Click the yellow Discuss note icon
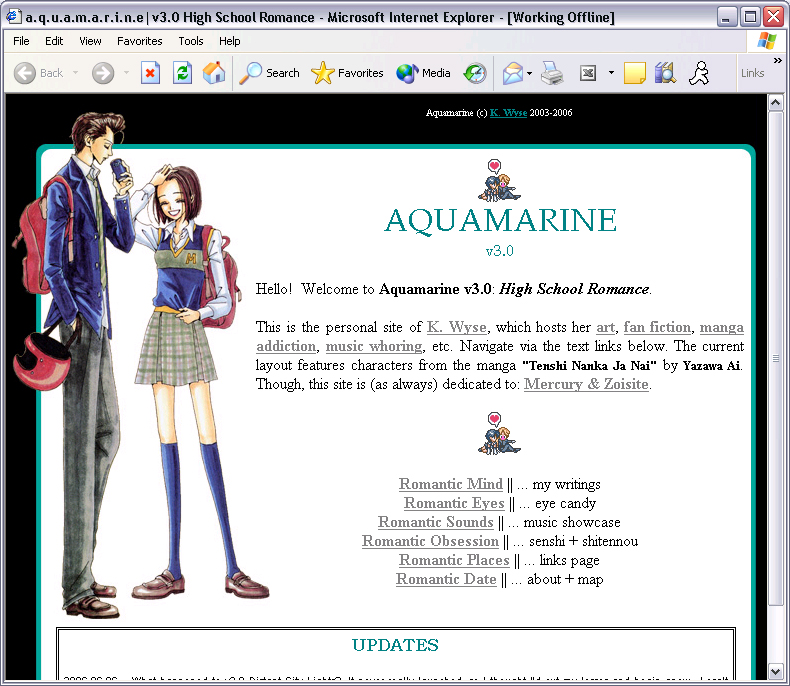The height and width of the screenshot is (686, 790). (x=634, y=74)
